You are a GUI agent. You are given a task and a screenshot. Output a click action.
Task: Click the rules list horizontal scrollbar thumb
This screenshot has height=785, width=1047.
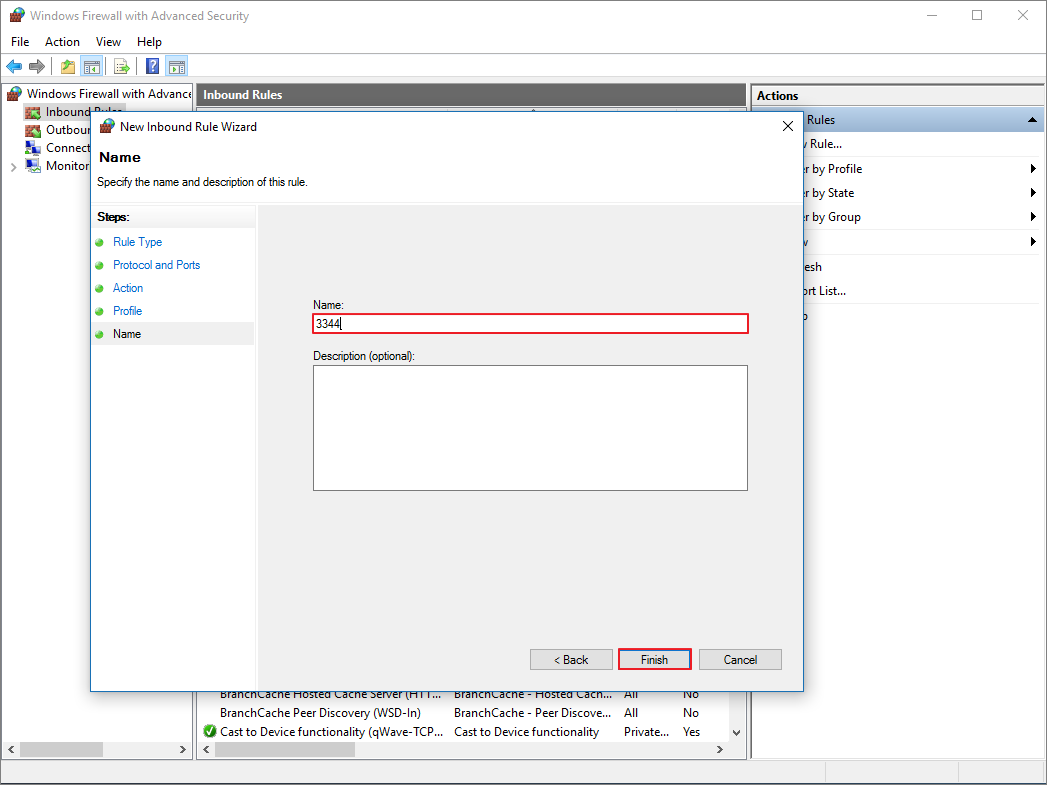click(285, 750)
